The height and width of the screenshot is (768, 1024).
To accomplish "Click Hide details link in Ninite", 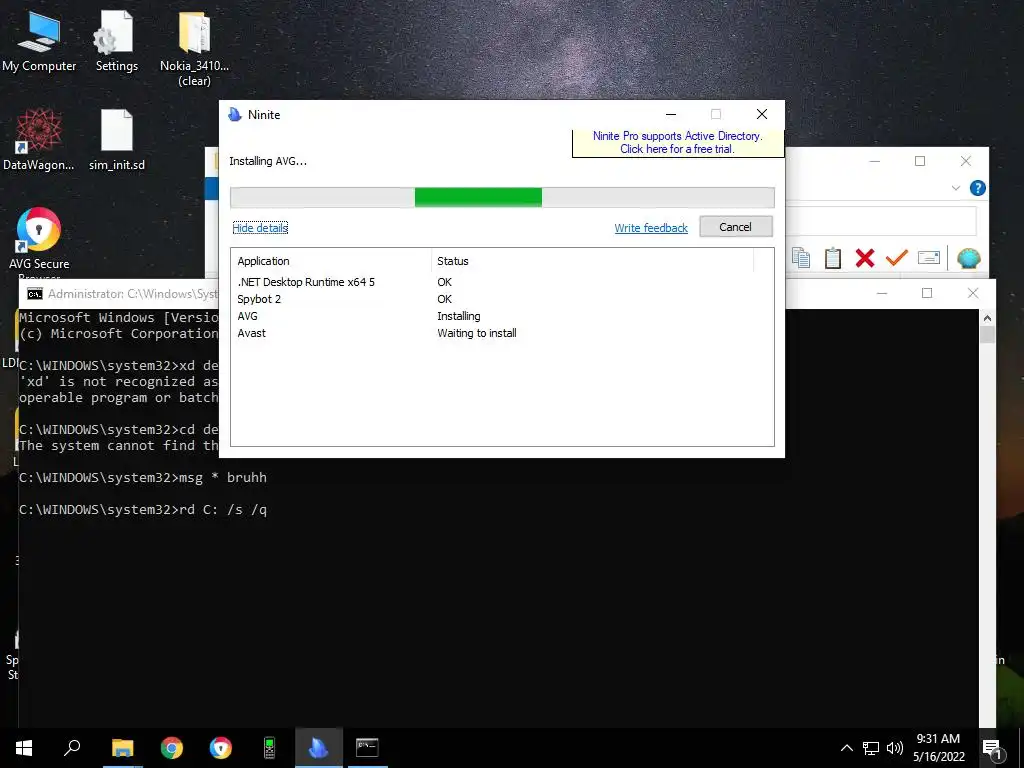I will (260, 228).
